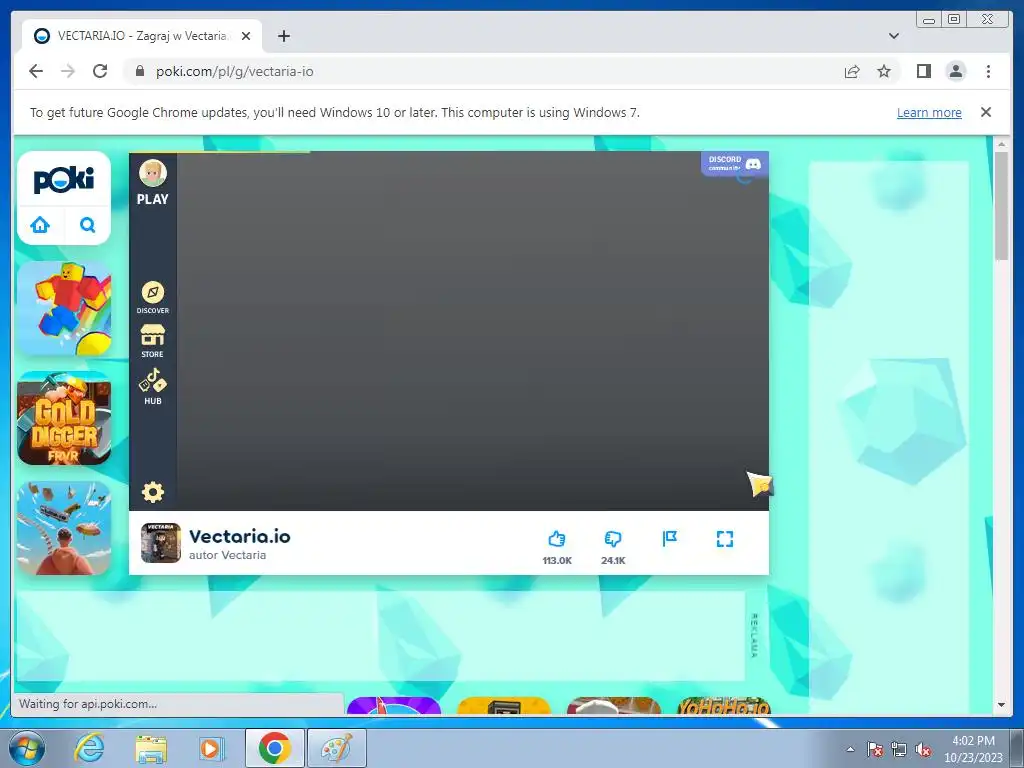Open Chrome three-dot menu
1024x768 pixels.
click(988, 71)
